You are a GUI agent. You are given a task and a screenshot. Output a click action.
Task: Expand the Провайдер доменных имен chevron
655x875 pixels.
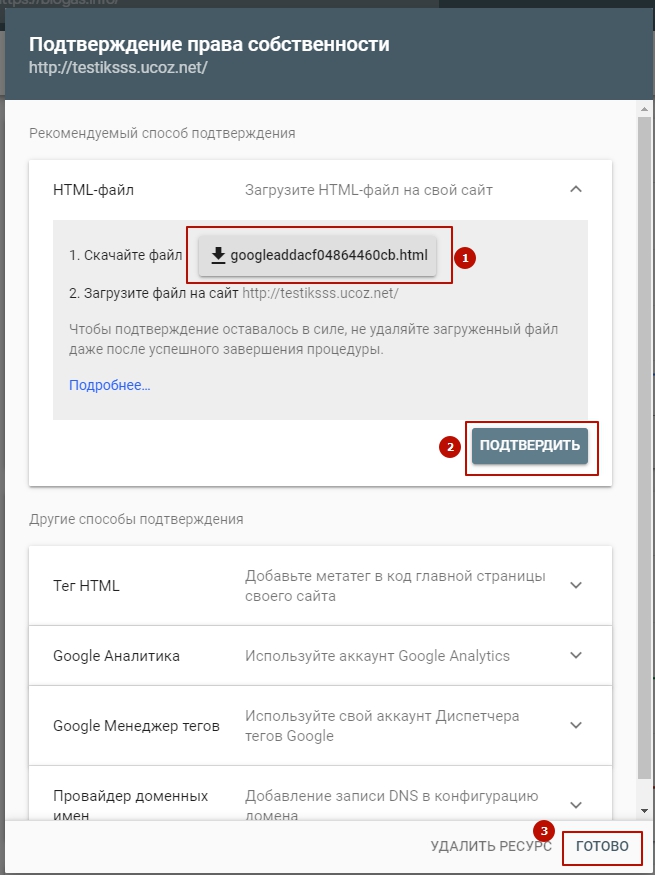(576, 804)
